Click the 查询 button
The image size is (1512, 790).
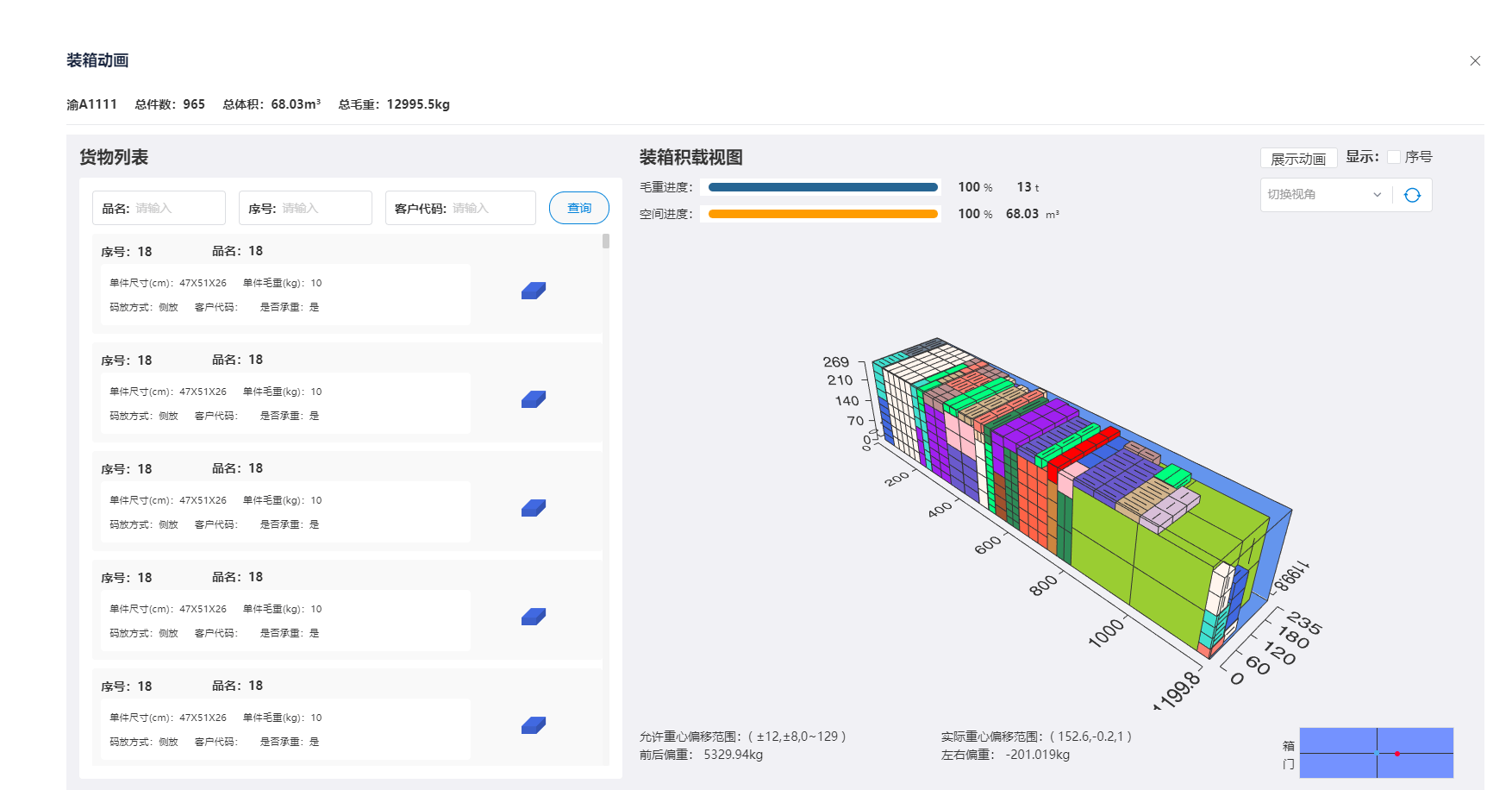point(579,208)
